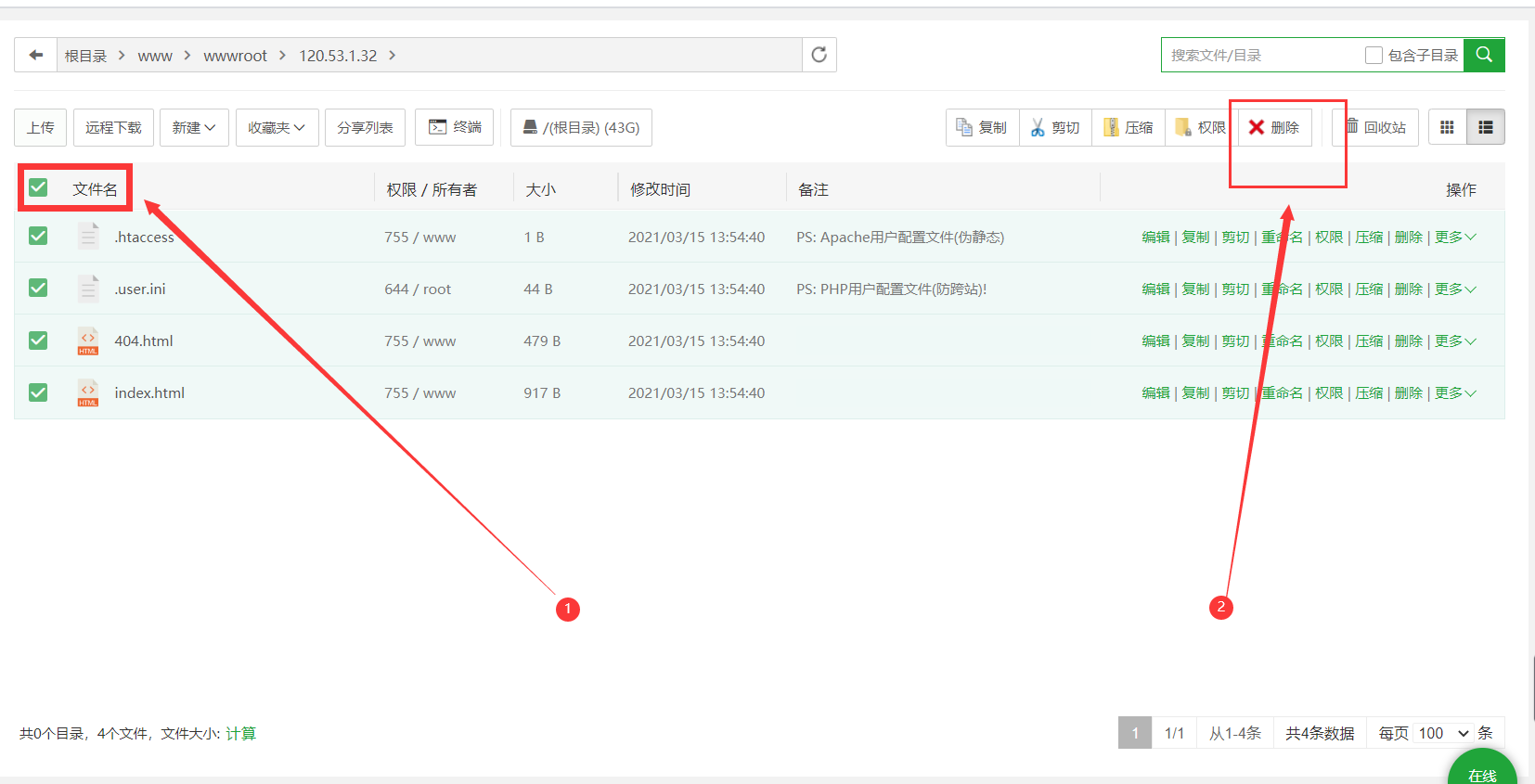The image size is (1535, 784).
Task: Sort by 大小 column header
Action: pos(540,189)
